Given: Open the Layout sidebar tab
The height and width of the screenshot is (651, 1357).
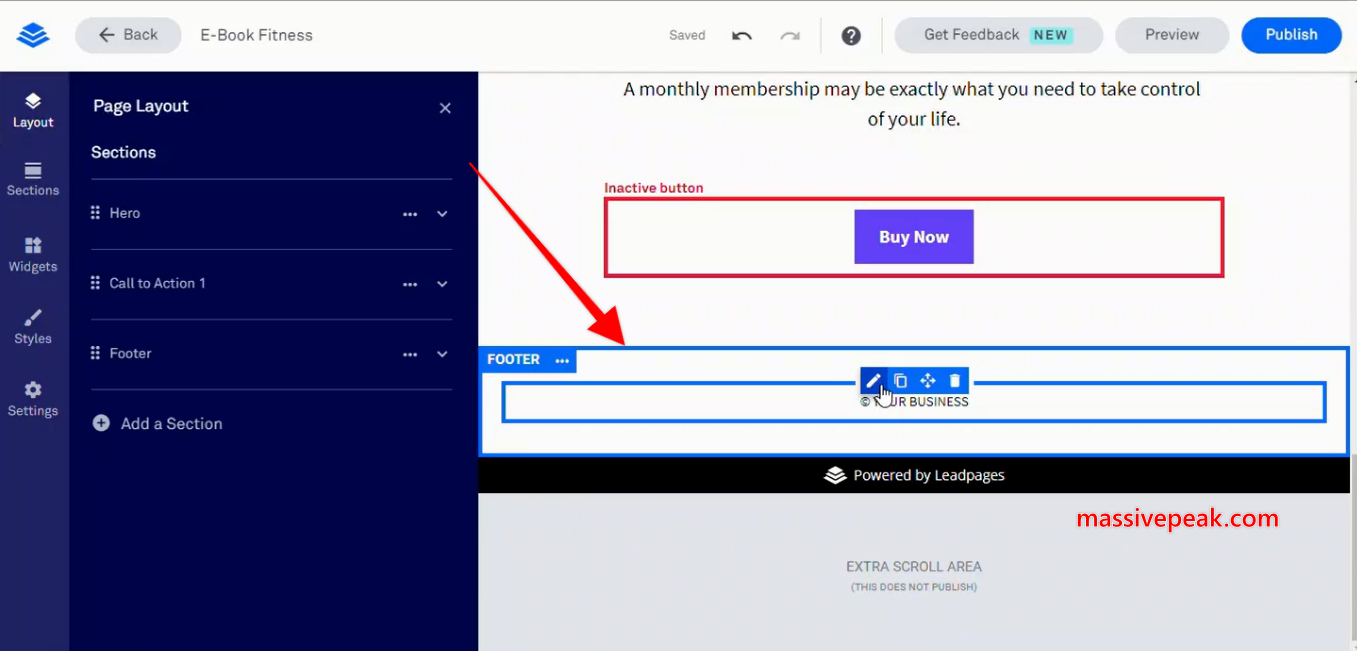Looking at the screenshot, I should [x=33, y=111].
